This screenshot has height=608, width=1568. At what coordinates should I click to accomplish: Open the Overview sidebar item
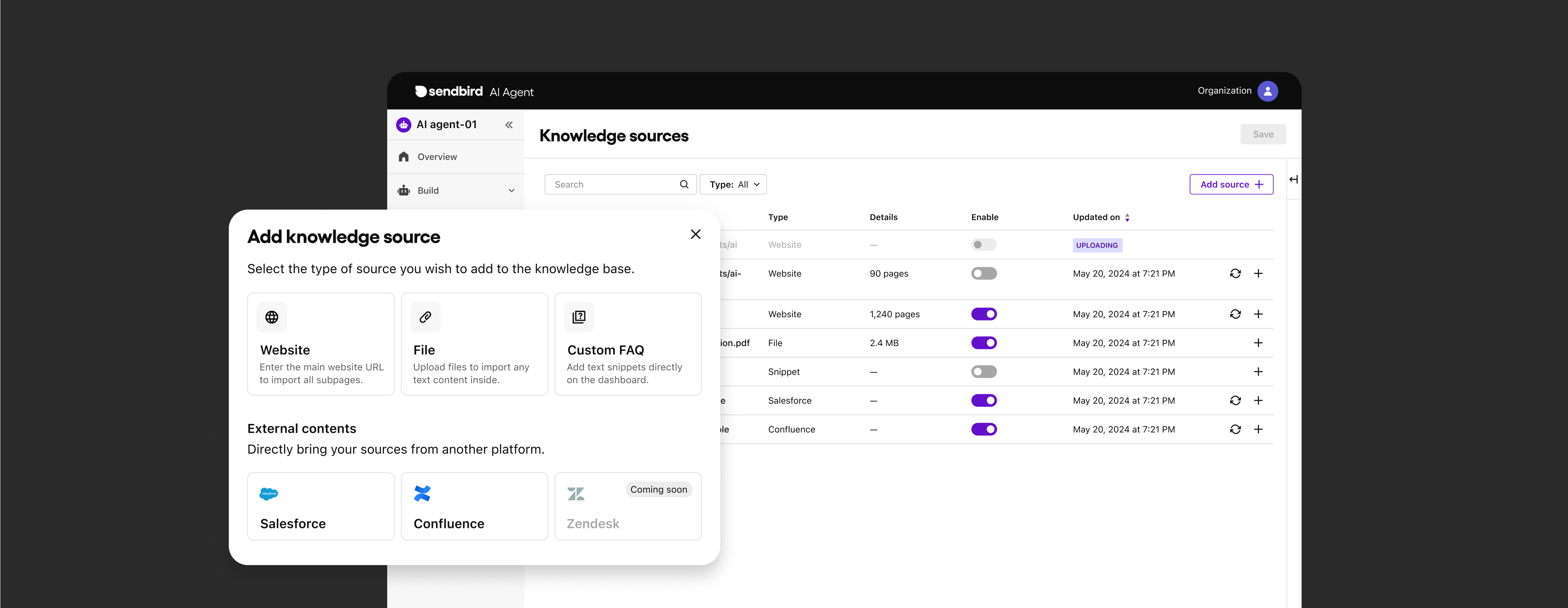pos(455,157)
